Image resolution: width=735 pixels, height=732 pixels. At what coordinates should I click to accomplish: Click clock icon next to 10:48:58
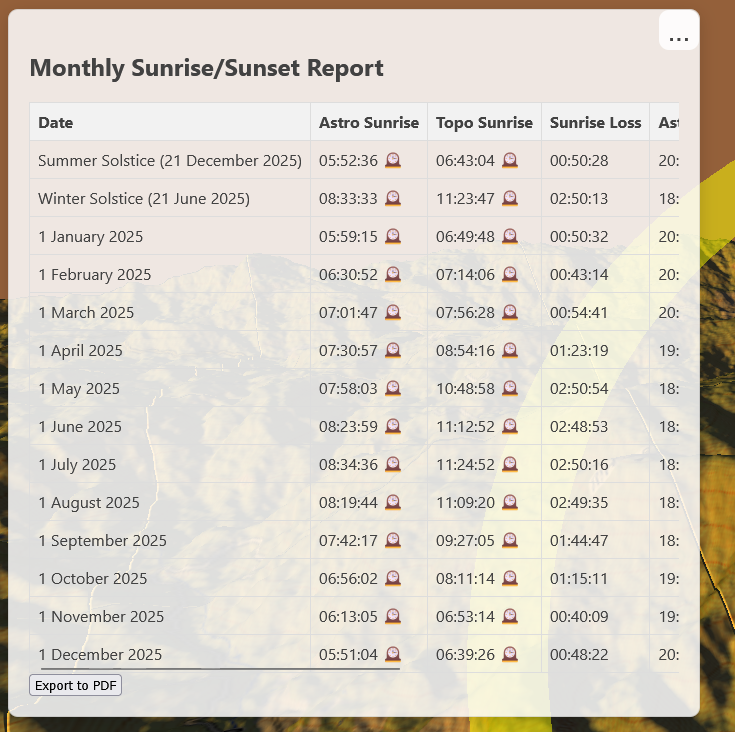click(x=510, y=388)
